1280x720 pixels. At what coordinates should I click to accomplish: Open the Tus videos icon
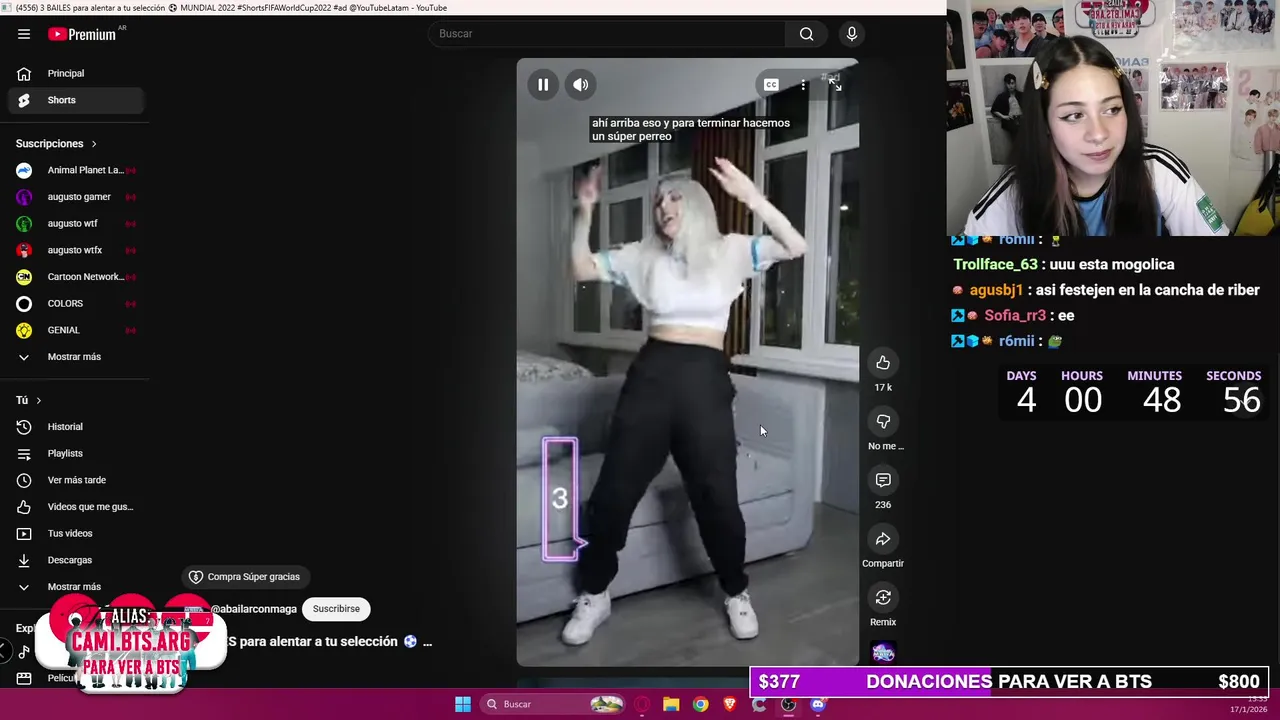click(24, 534)
